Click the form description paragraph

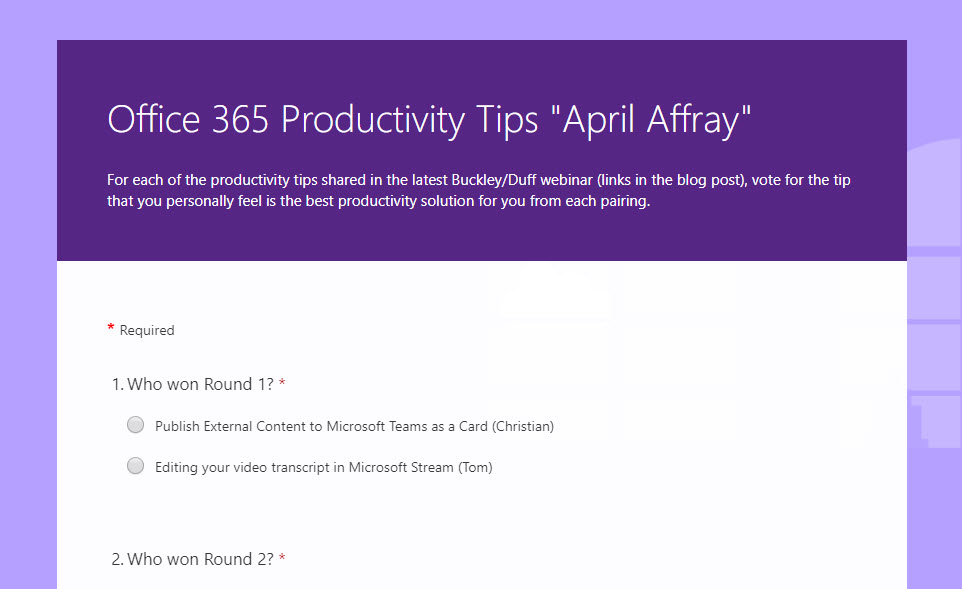pyautogui.click(x=478, y=190)
